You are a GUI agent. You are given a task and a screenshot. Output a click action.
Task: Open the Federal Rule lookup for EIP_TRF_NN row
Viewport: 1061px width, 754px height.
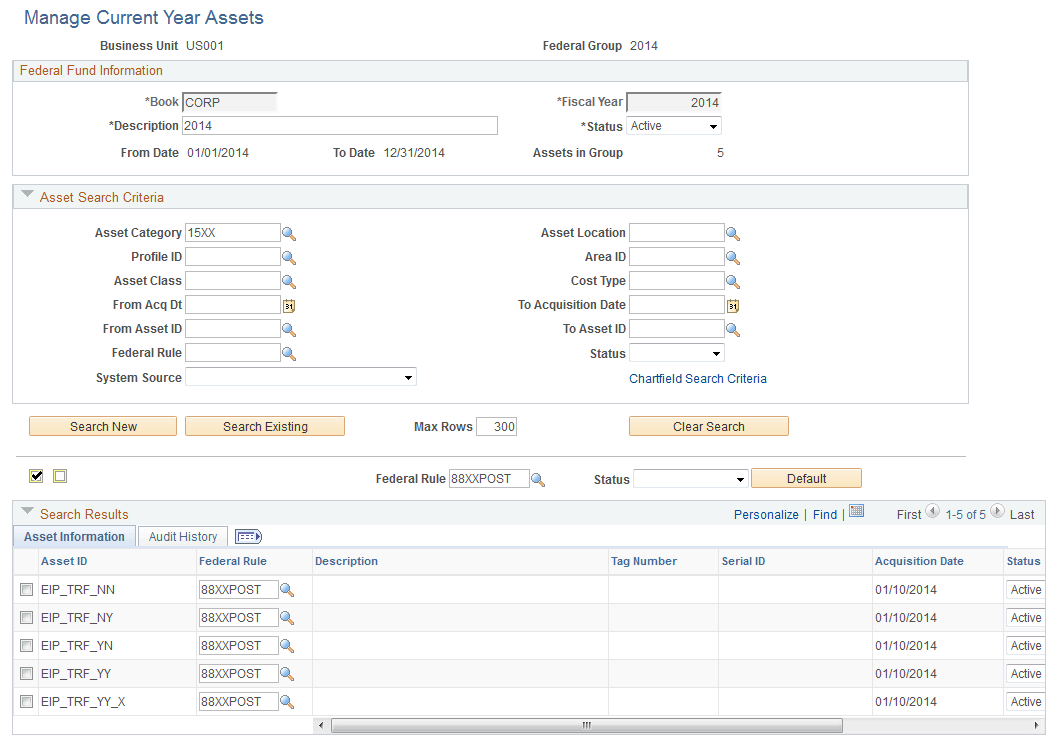[x=288, y=590]
